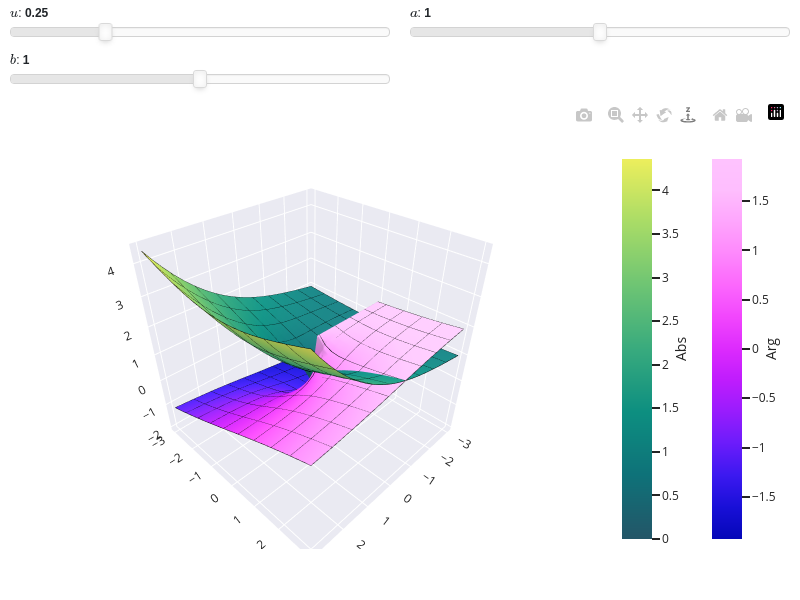Click the Abs colorbar gradient
This screenshot has height=600, width=800.
tap(637, 348)
